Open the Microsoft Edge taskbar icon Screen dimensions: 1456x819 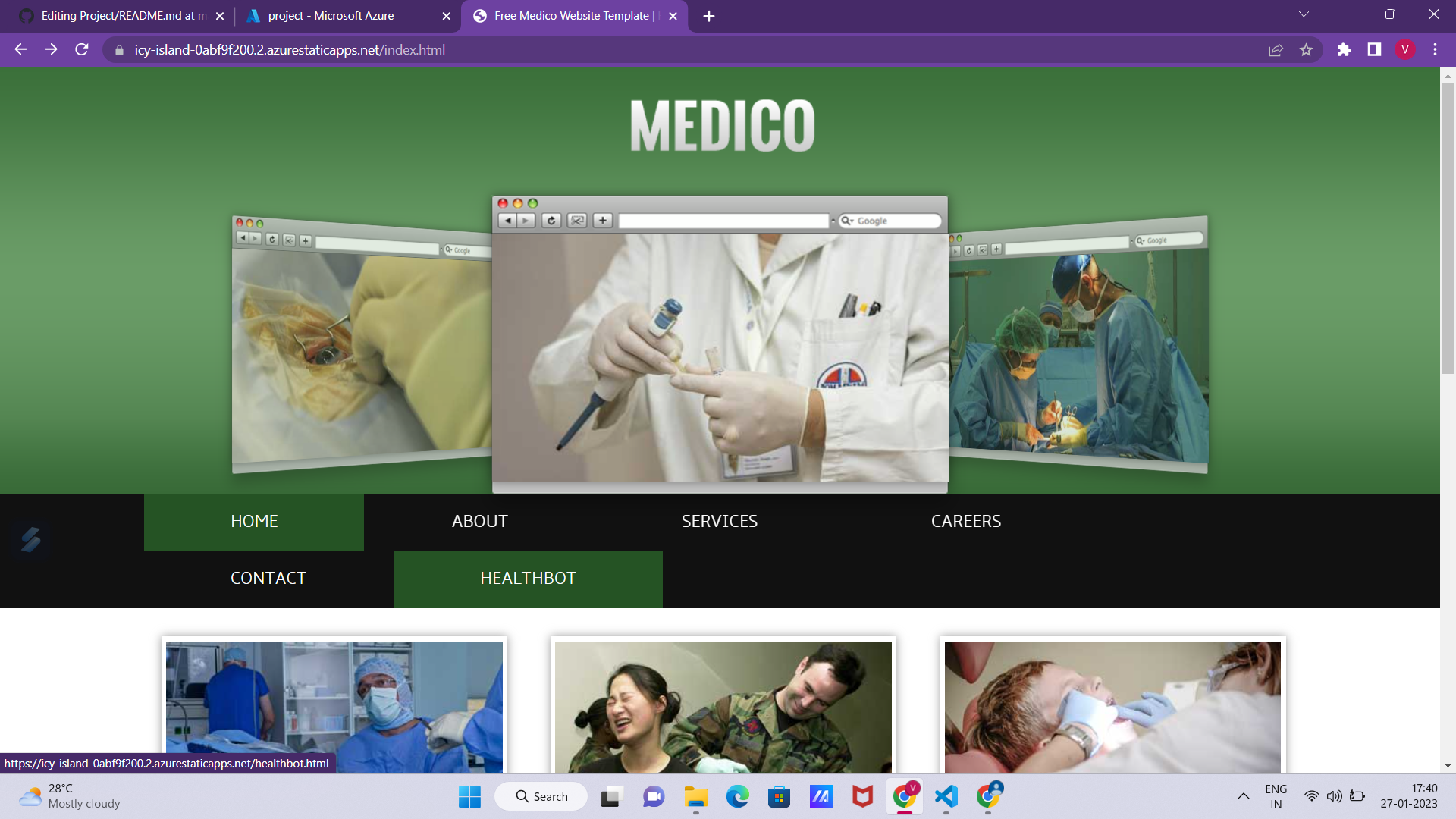[737, 796]
